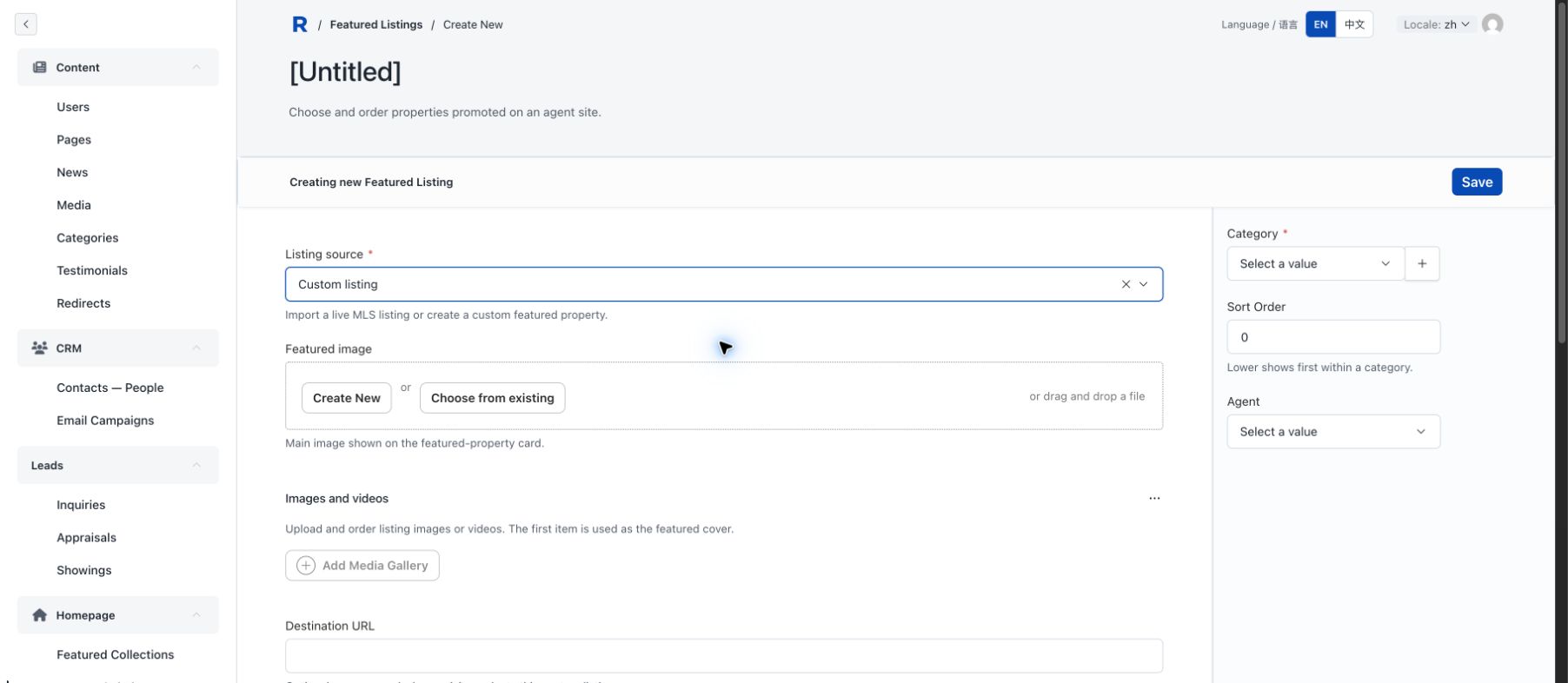Focus the Destination URL input field
Screen dimensions: 1568x683
(x=724, y=656)
